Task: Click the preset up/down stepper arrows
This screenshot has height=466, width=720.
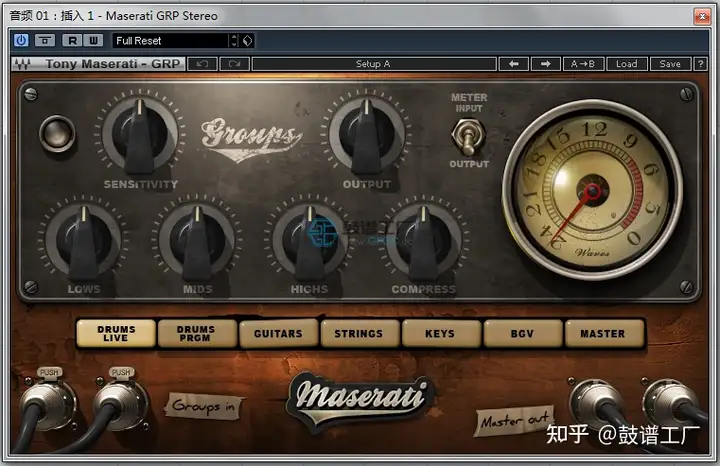Action: click(x=234, y=41)
